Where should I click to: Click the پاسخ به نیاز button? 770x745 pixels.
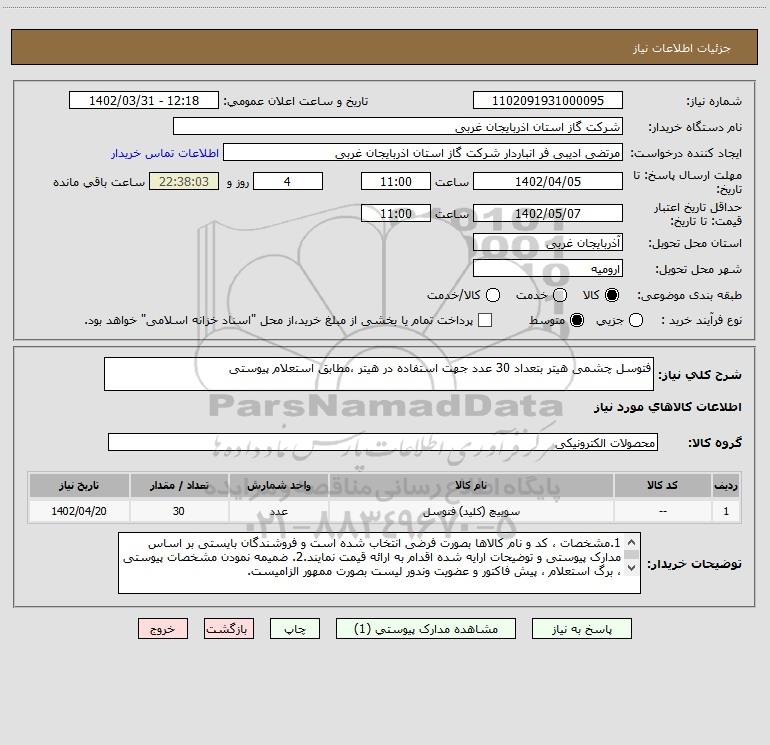[x=581, y=629]
